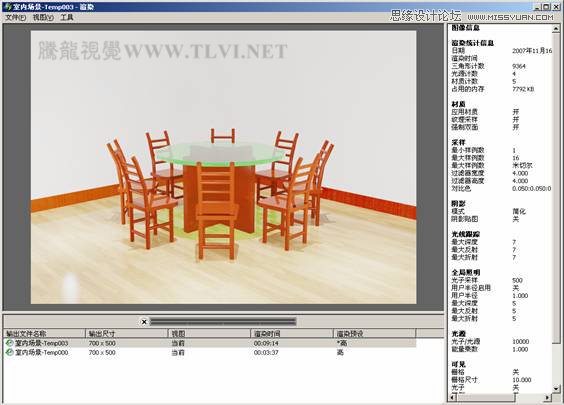Open the 工具 menu

[x=67, y=17]
